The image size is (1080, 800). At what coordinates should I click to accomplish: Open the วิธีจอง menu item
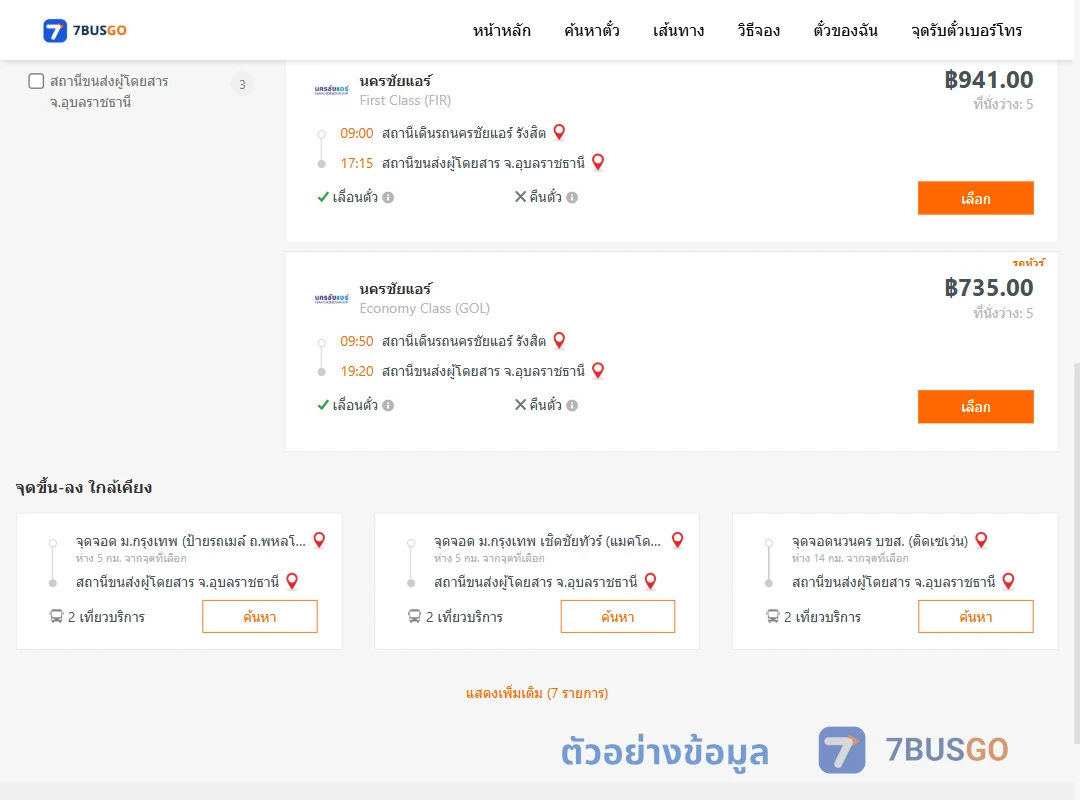(x=758, y=30)
